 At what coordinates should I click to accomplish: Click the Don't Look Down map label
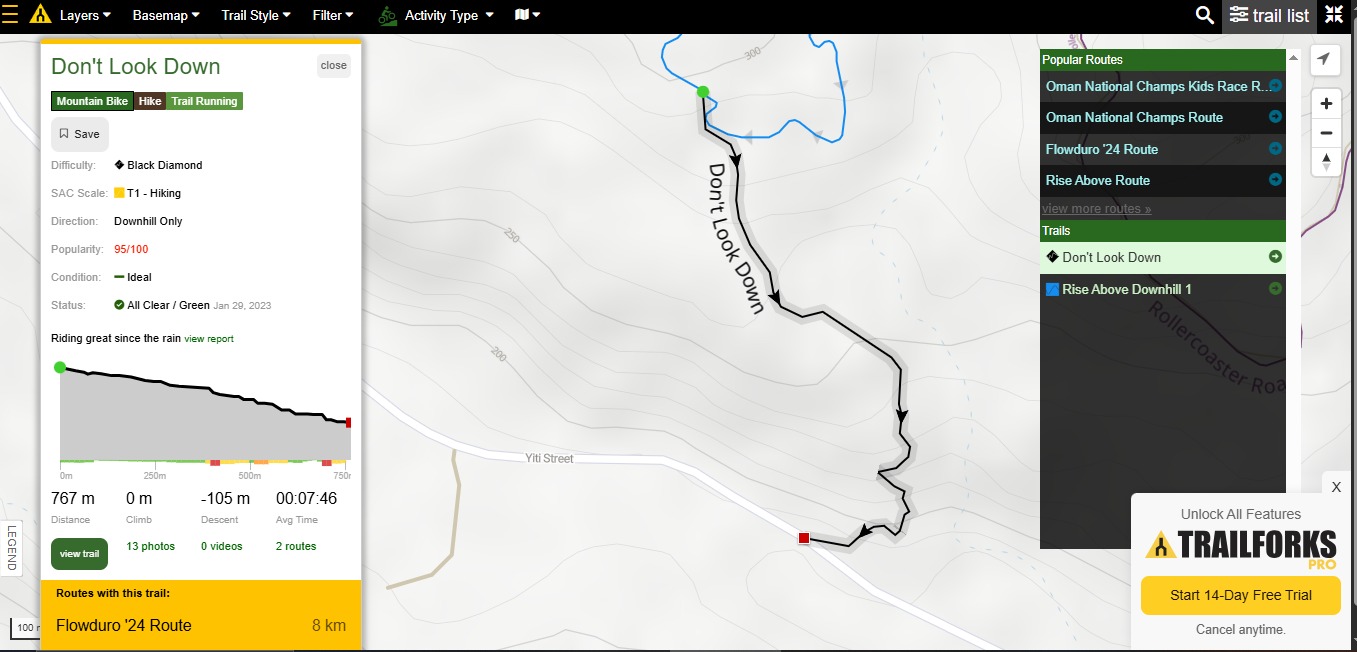pyautogui.click(x=736, y=238)
